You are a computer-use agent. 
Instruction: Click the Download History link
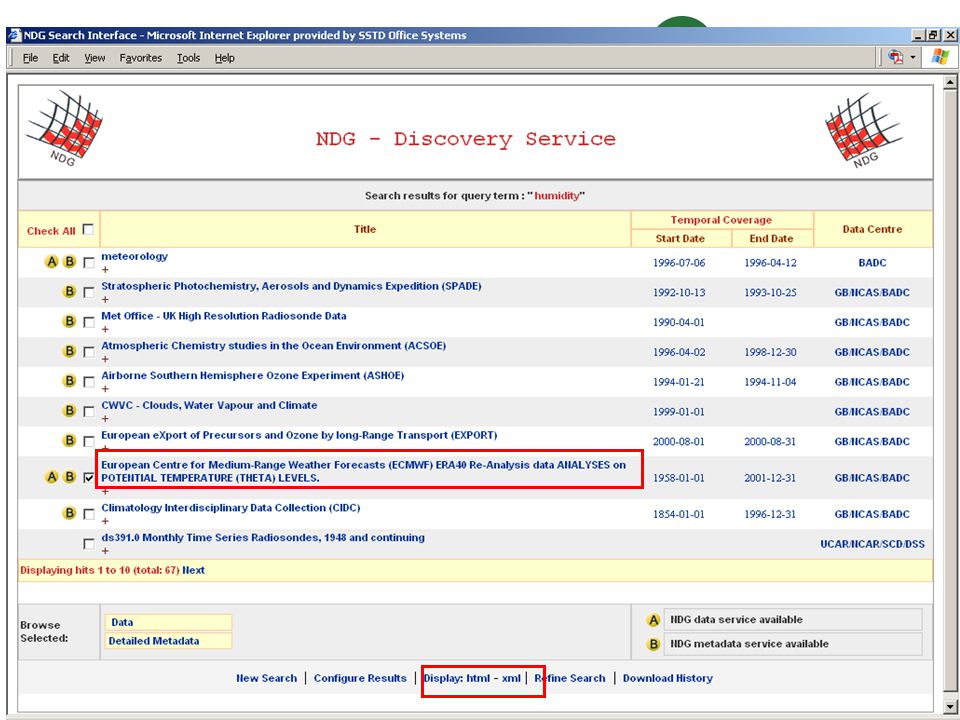pos(668,678)
